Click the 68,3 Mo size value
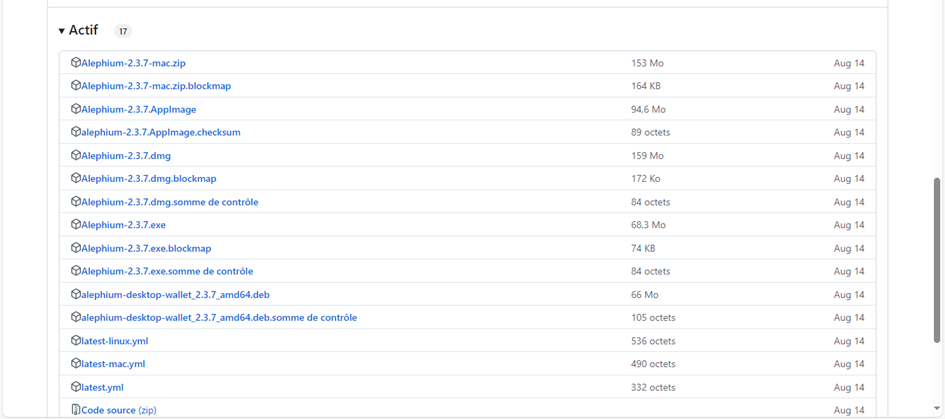 tap(648, 225)
